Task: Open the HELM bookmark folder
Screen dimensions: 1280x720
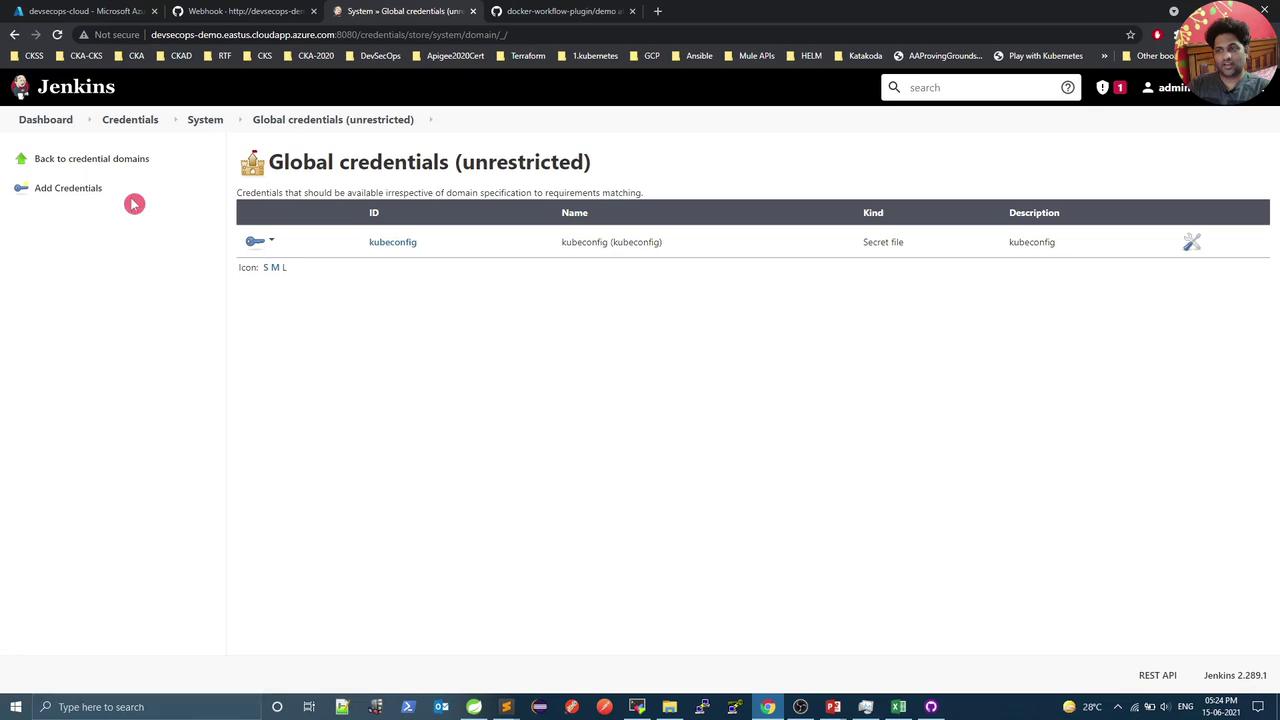Action: pos(804,56)
